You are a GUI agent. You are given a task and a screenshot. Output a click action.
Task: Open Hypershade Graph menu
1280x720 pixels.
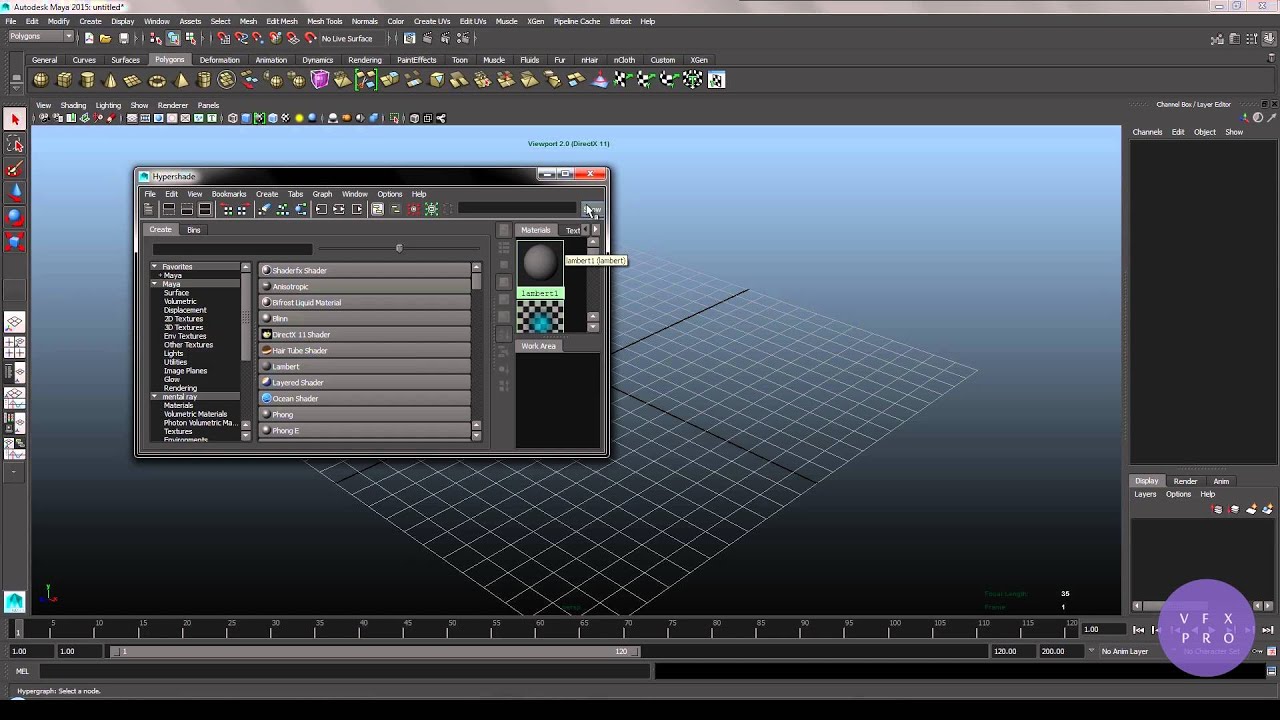(322, 194)
